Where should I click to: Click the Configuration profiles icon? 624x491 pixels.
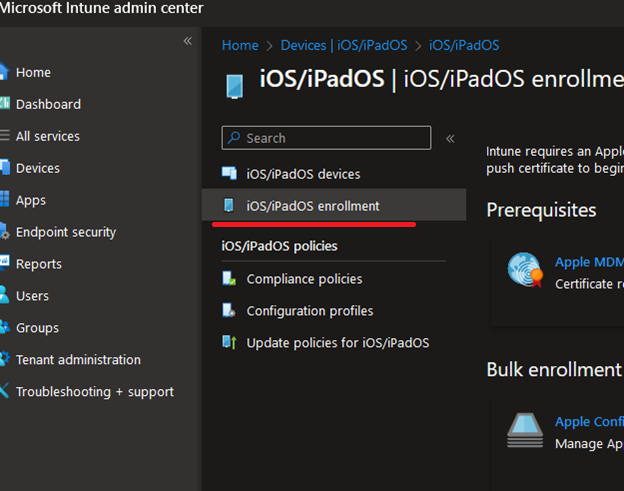coord(229,310)
